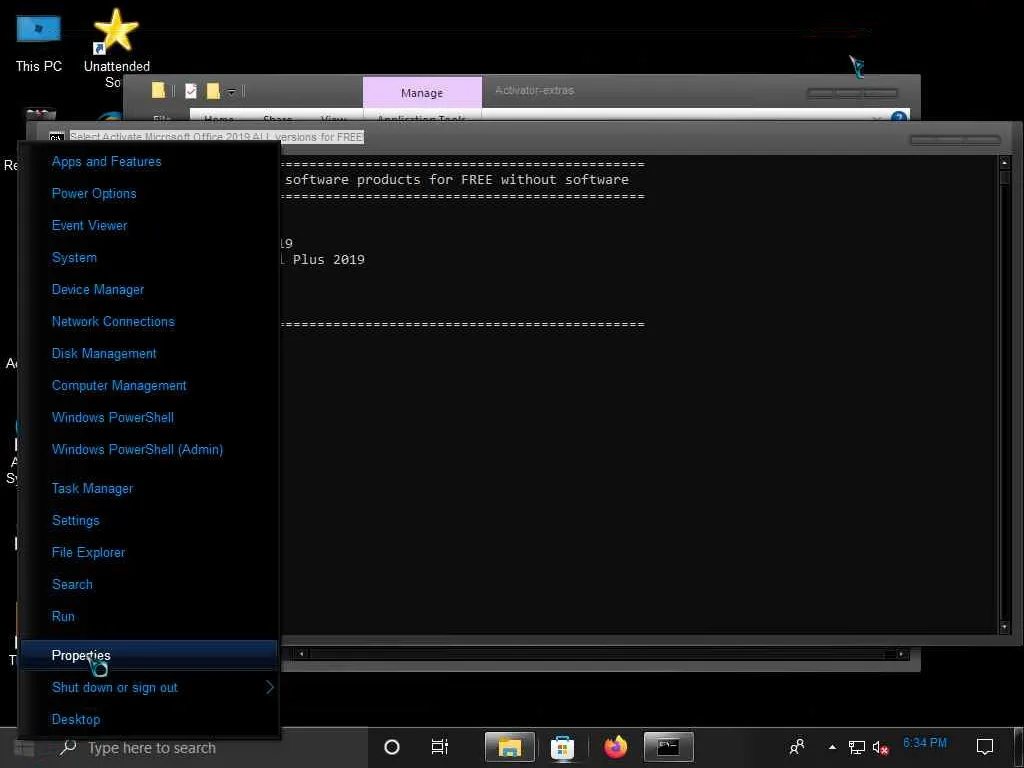
Task: Click the muted volume tray icon
Action: 880,748
